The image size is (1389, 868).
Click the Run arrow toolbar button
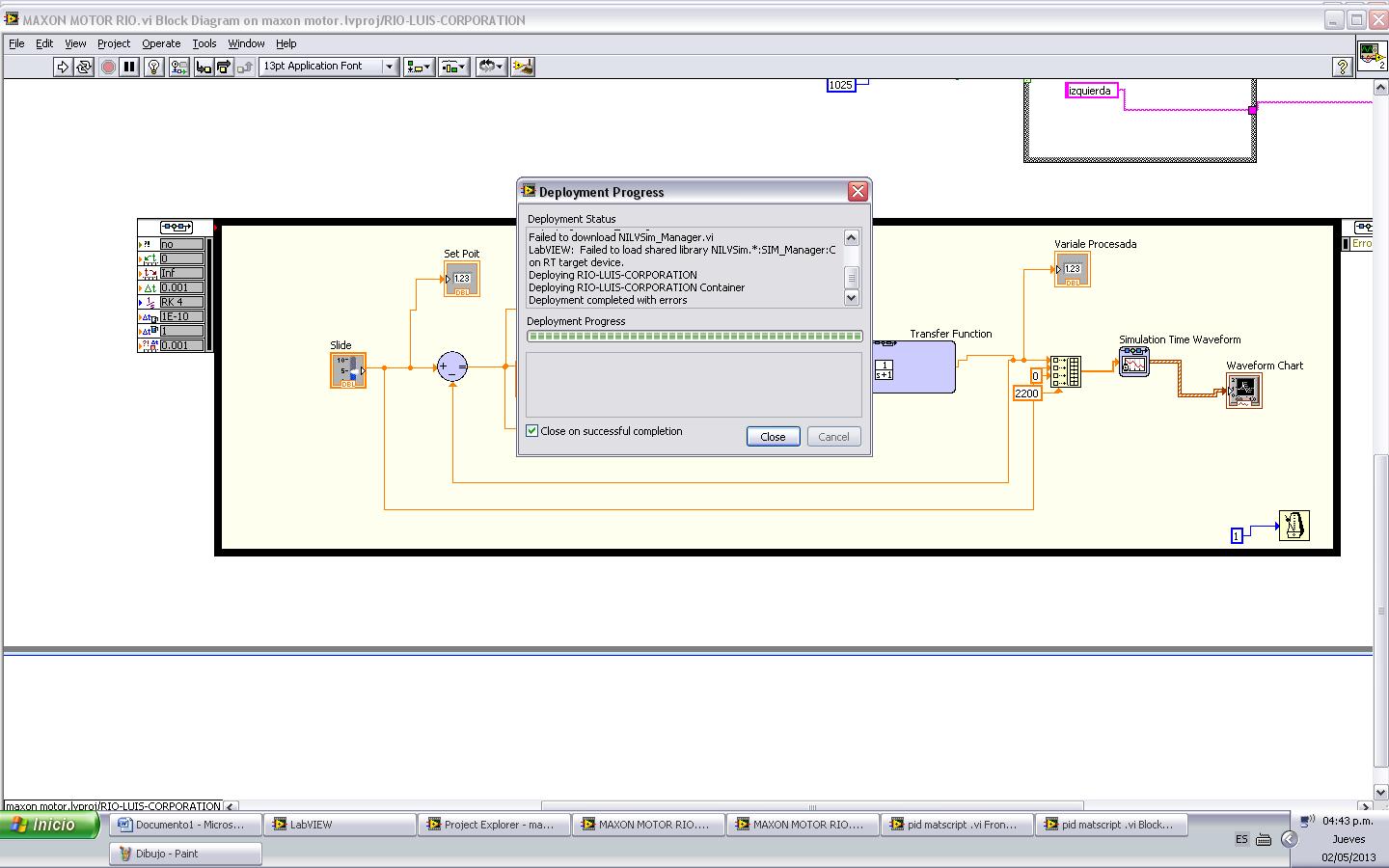pos(63,67)
